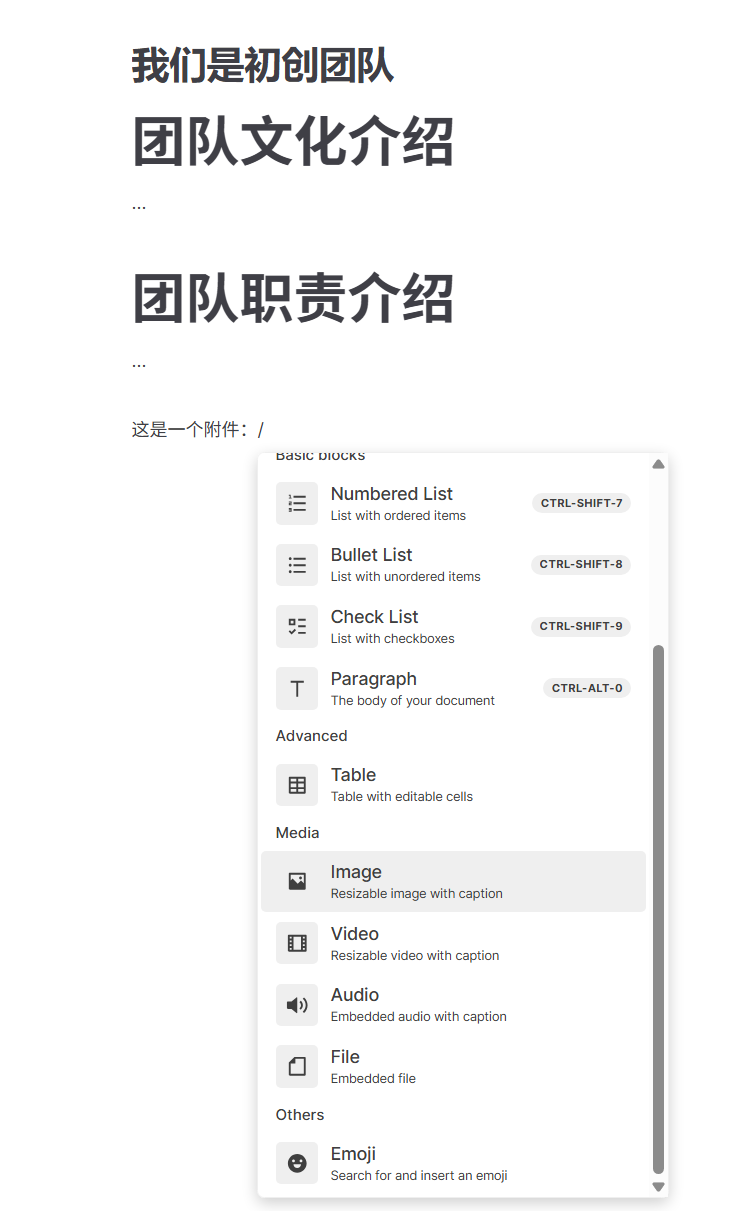746x1211 pixels.
Task: Click the Advanced section label
Action: tap(312, 736)
